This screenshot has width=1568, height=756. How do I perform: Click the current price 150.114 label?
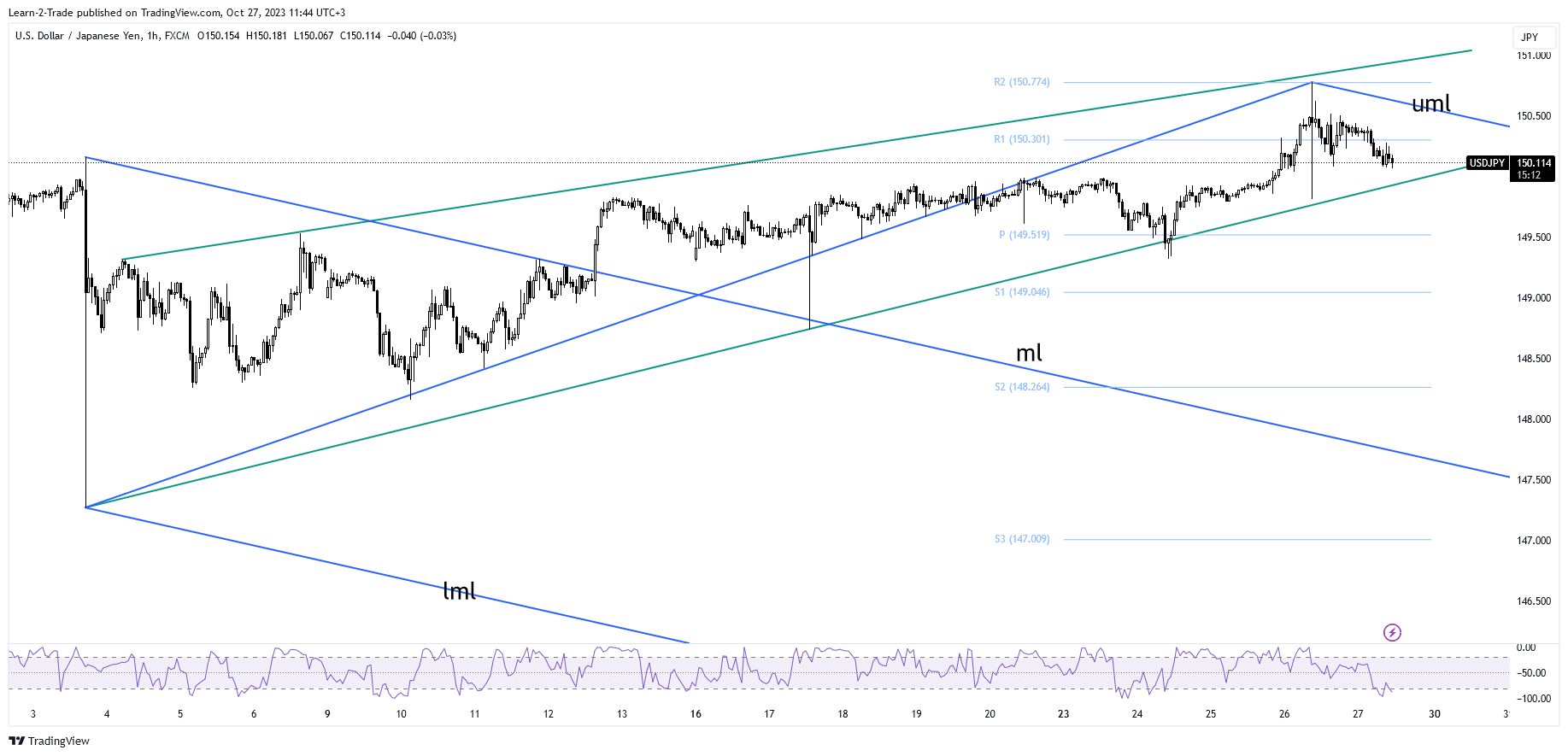[x=1534, y=163]
